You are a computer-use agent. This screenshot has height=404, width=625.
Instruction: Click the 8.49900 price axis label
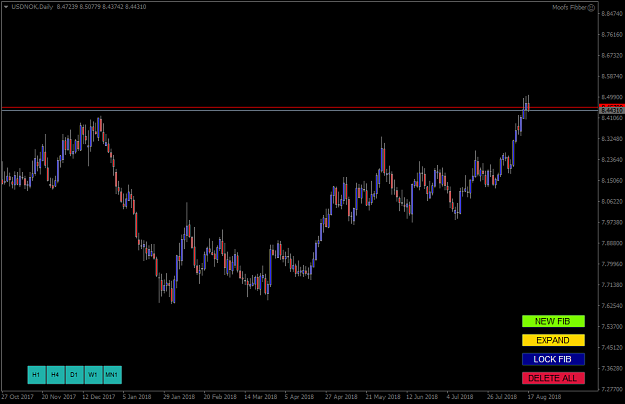[612, 97]
